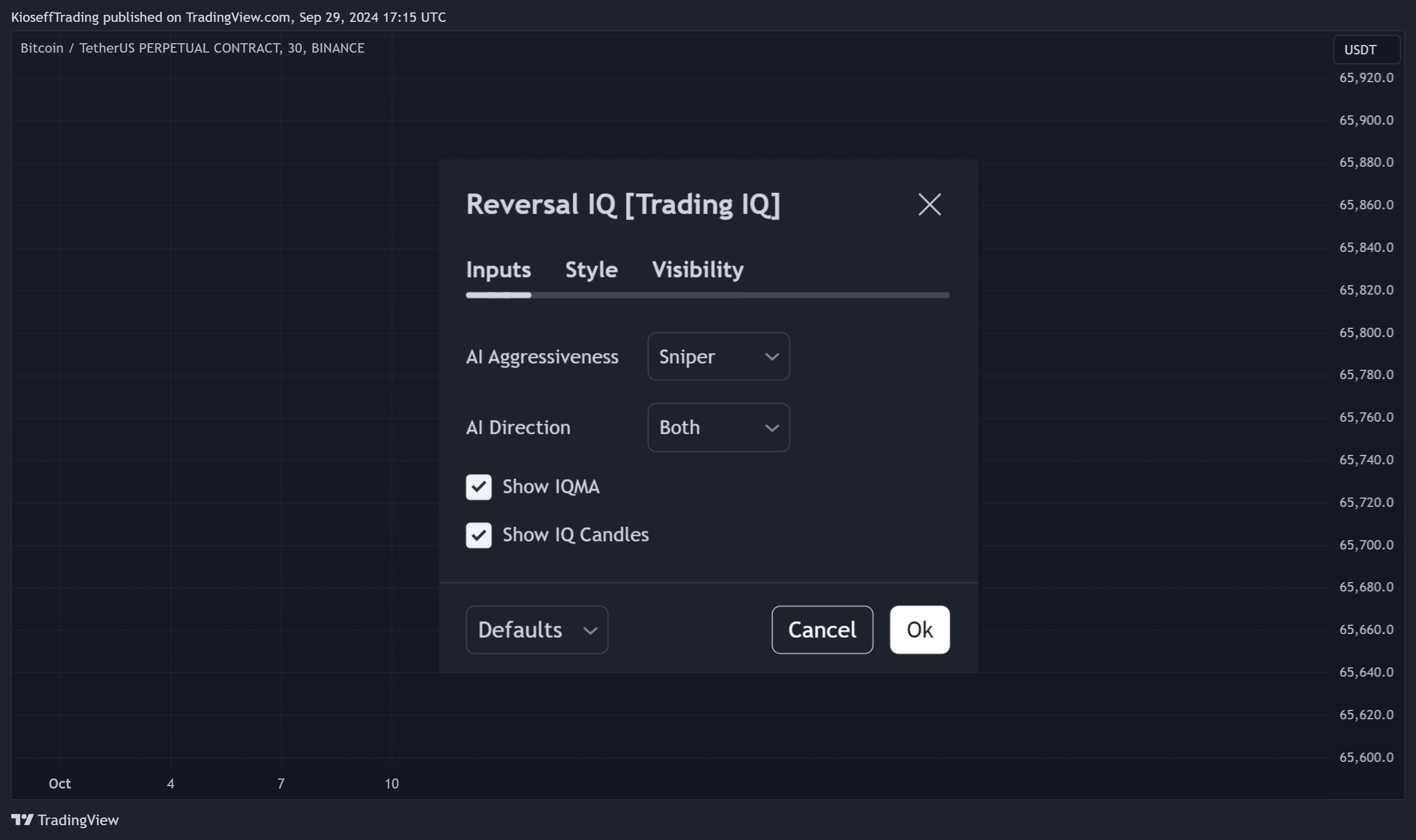
Task: Click the 10 date axis label
Action: [x=392, y=784]
